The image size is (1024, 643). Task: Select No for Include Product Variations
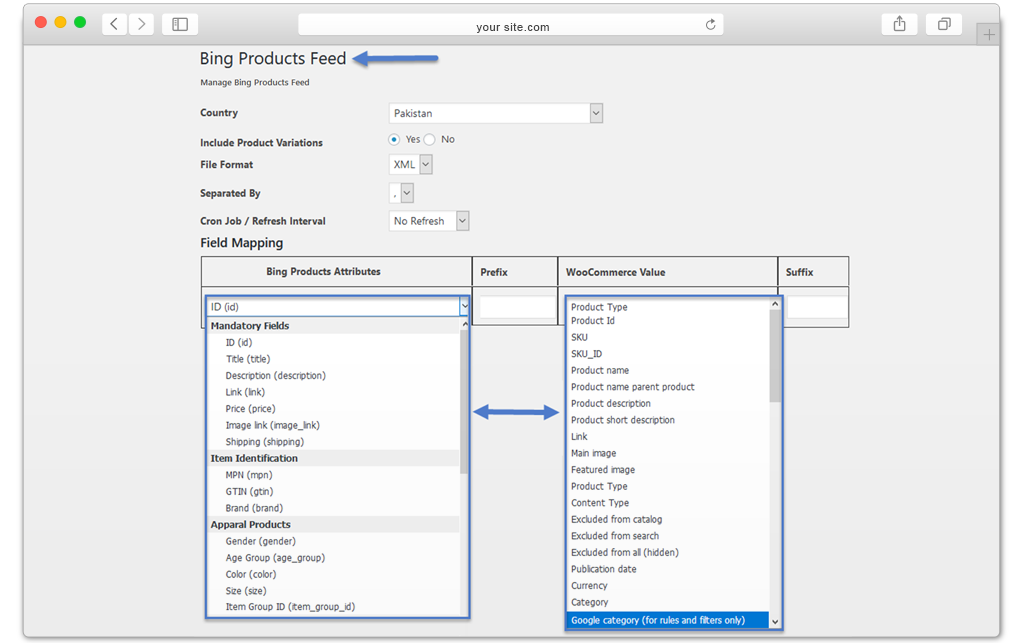click(x=429, y=139)
